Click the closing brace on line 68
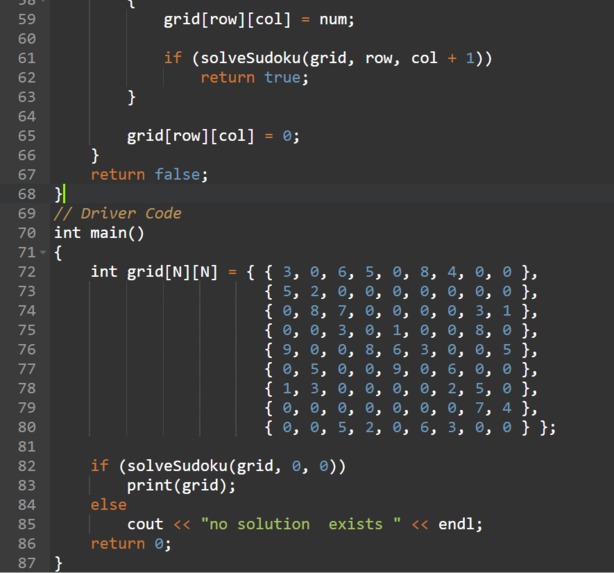This screenshot has width=614, height=573. tap(58, 195)
